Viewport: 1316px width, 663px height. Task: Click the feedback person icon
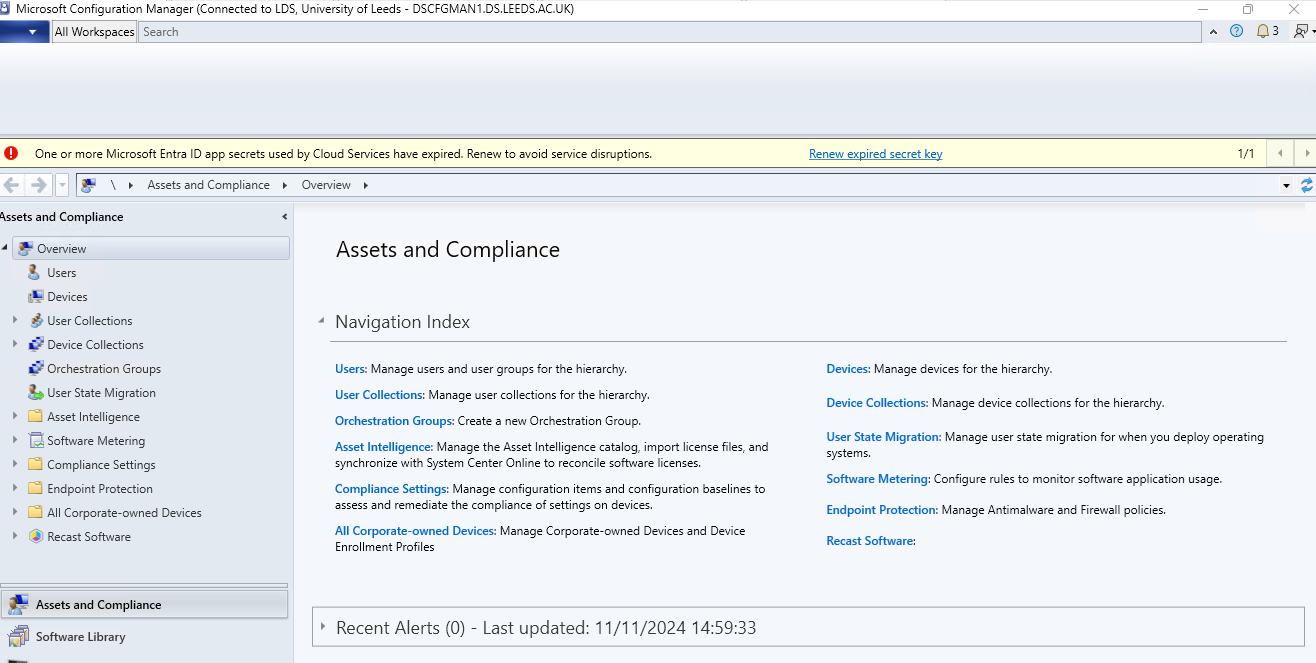coord(1300,31)
